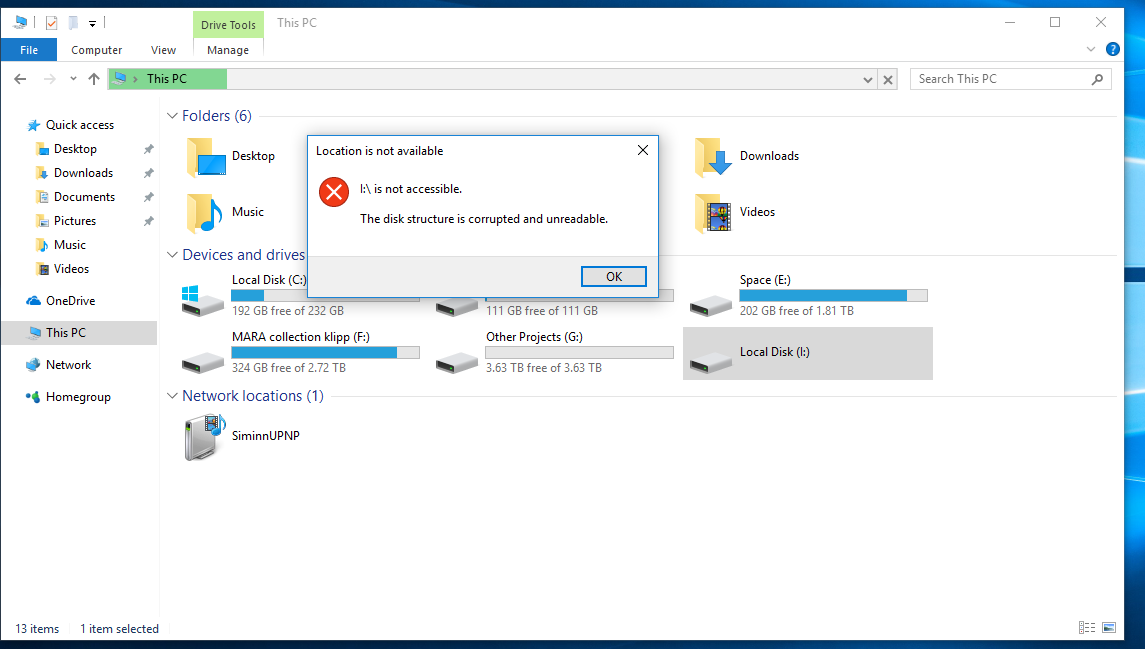Select the Music folder icon
This screenshot has height=649, width=1145.
(204, 212)
